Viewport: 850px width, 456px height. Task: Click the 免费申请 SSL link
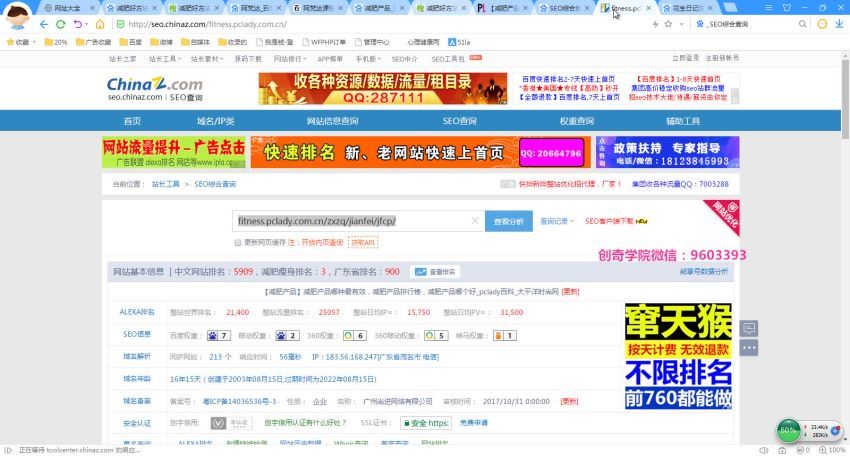pos(474,422)
